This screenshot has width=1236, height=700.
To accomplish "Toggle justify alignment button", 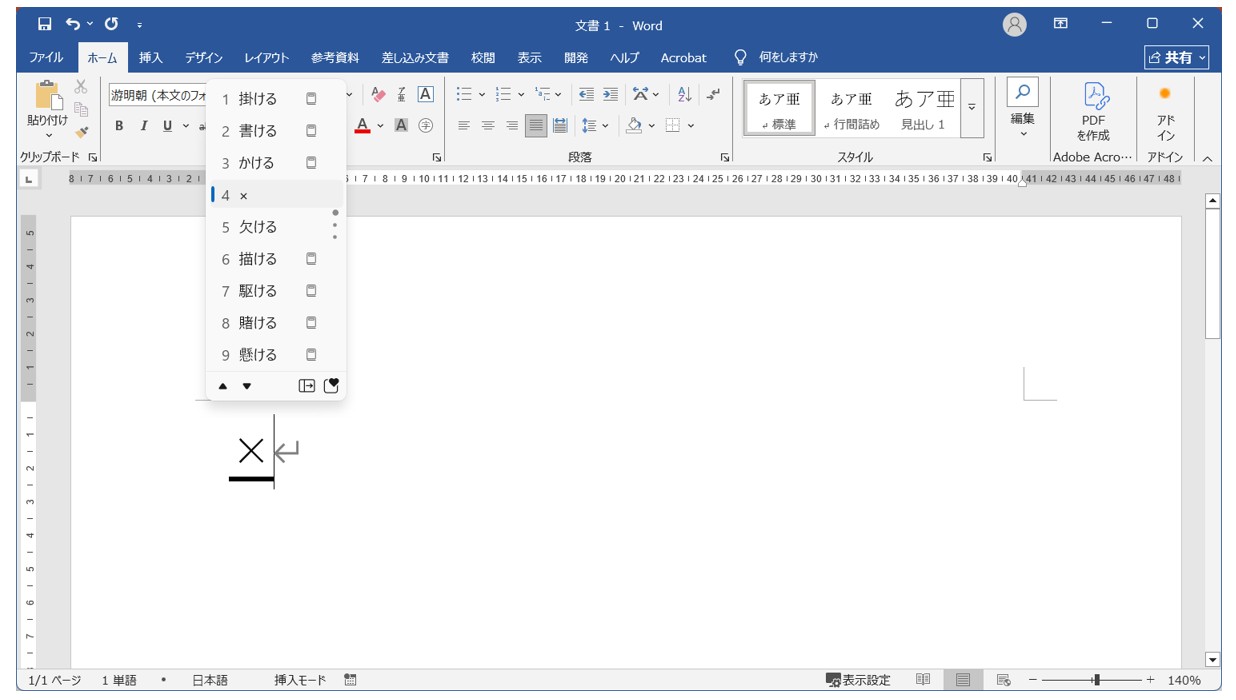I will point(536,125).
